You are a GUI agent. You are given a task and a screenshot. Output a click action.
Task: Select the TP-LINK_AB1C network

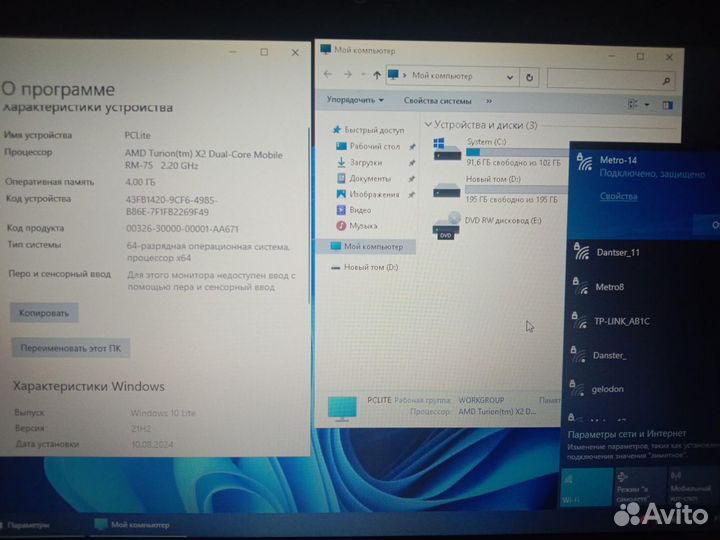pos(643,321)
